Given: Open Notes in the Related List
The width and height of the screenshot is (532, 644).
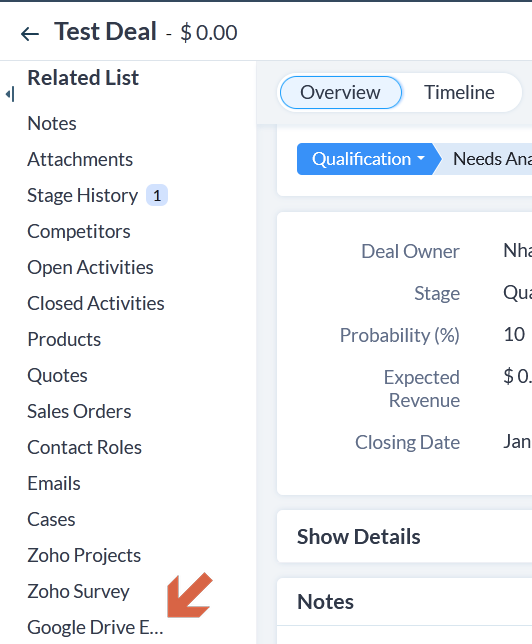Looking at the screenshot, I should (x=52, y=123).
